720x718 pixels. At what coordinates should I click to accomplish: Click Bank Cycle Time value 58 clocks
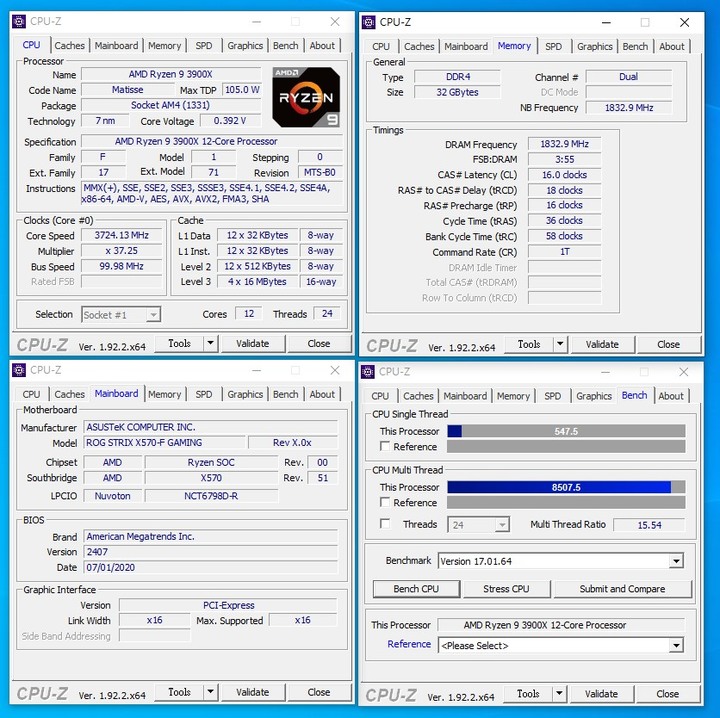(564, 236)
